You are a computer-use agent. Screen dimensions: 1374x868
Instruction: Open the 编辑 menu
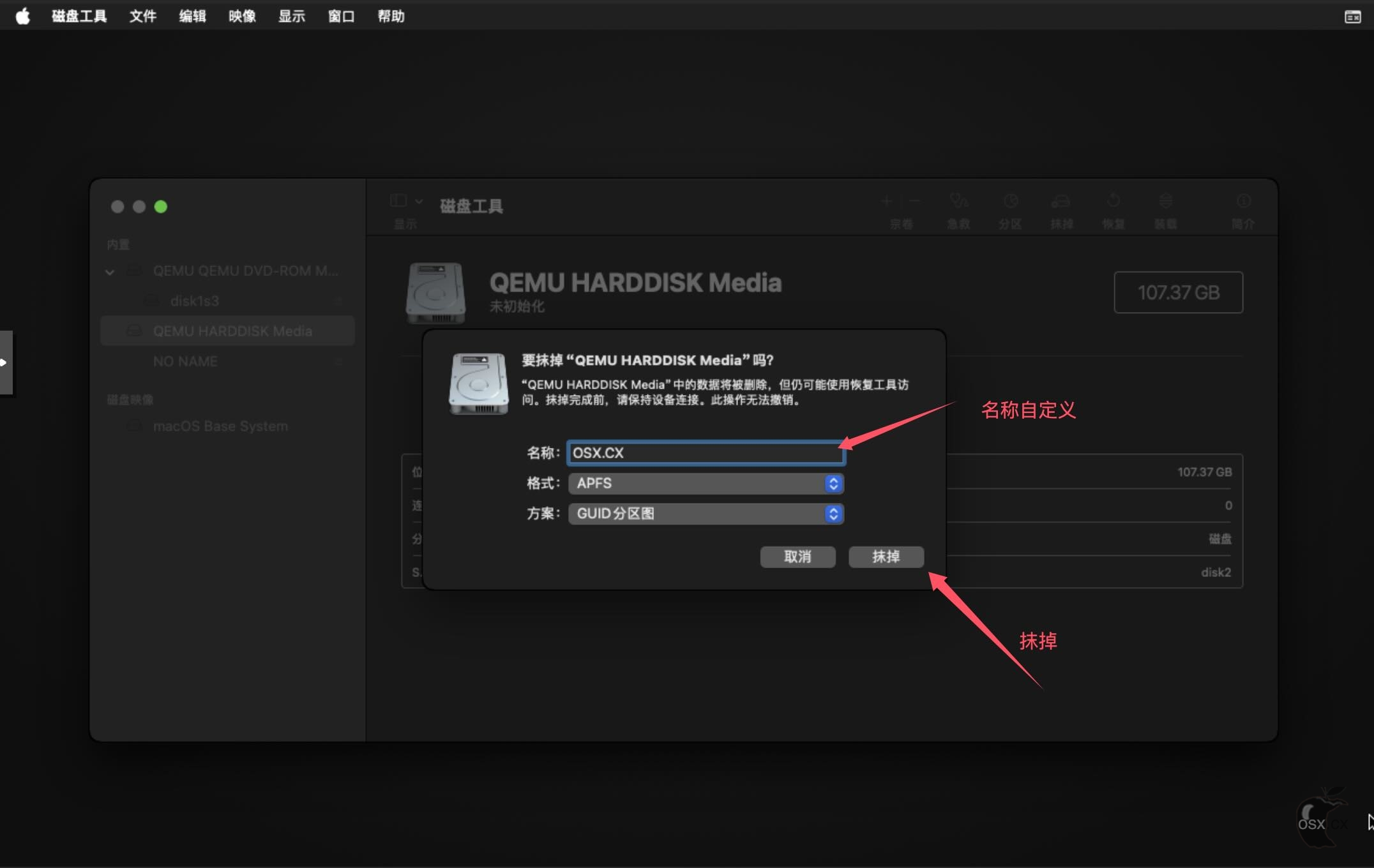(x=192, y=16)
